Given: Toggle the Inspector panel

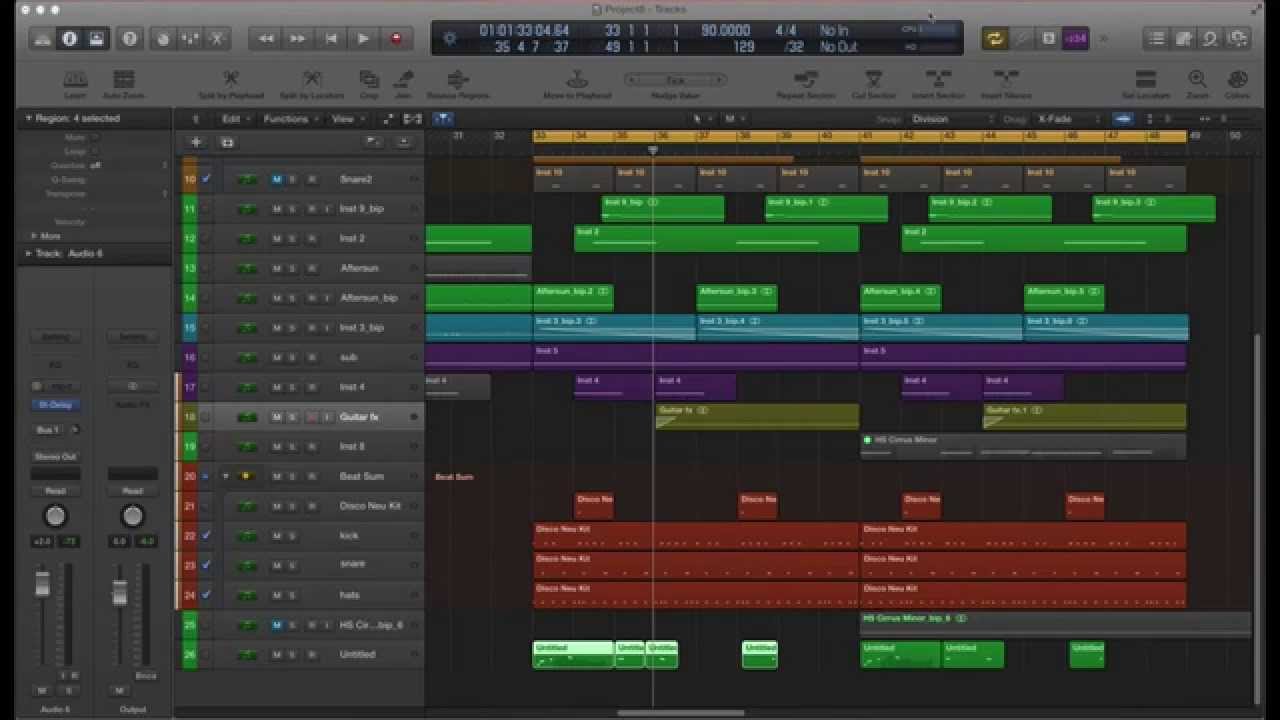Looking at the screenshot, I should pyautogui.click(x=69, y=39).
